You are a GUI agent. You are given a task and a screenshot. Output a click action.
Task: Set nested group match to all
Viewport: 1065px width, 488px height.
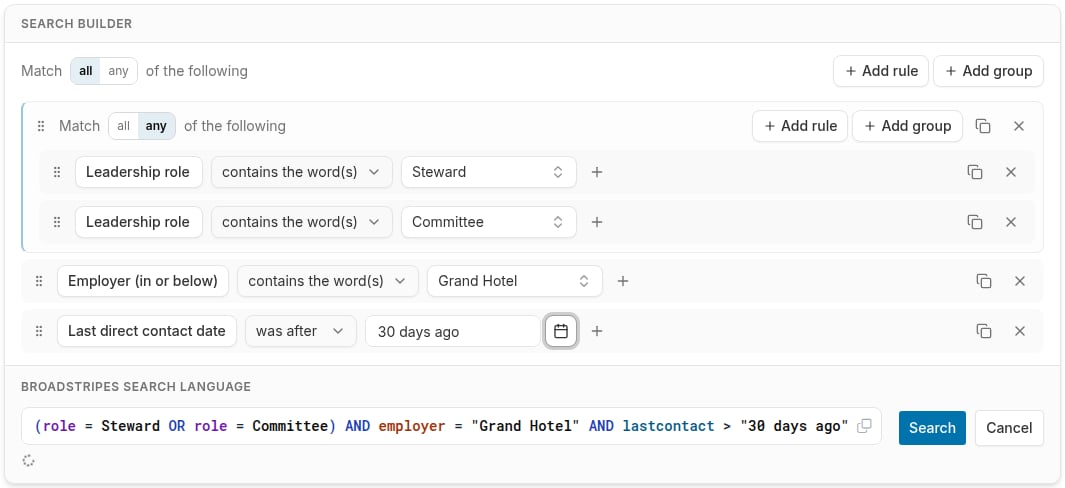coord(124,126)
